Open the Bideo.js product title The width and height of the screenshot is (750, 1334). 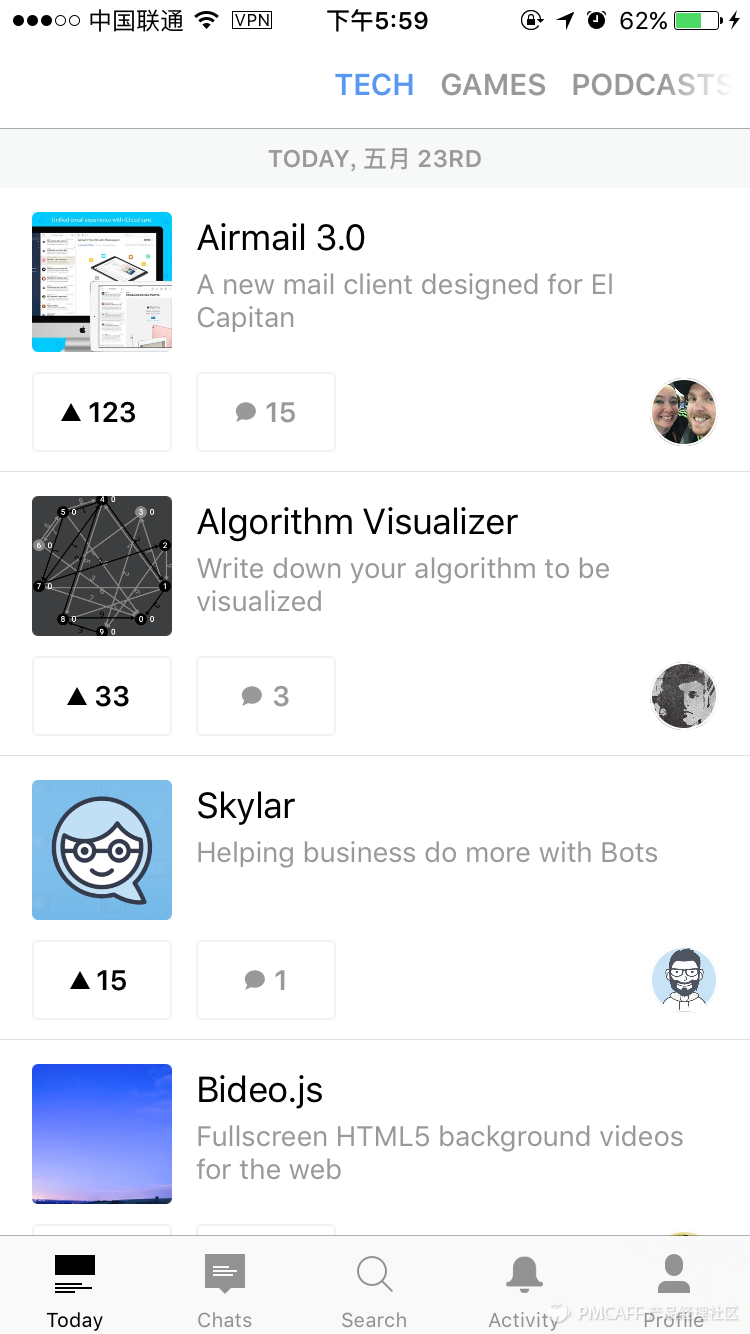pos(260,1090)
